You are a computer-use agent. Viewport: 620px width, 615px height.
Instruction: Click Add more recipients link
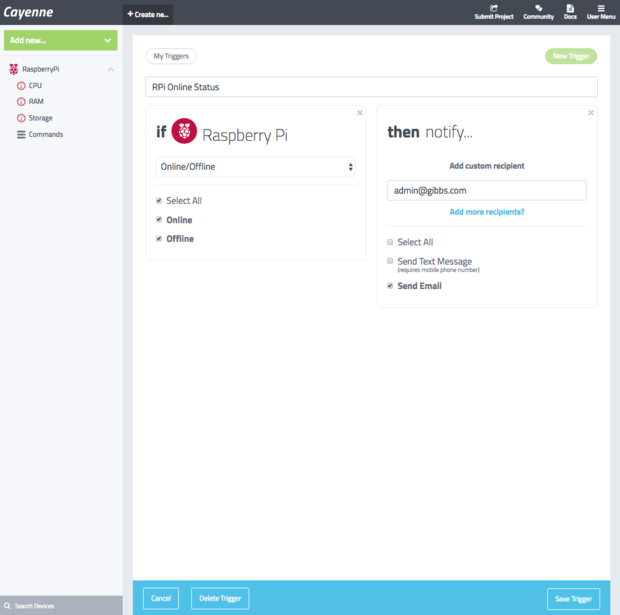coord(487,212)
